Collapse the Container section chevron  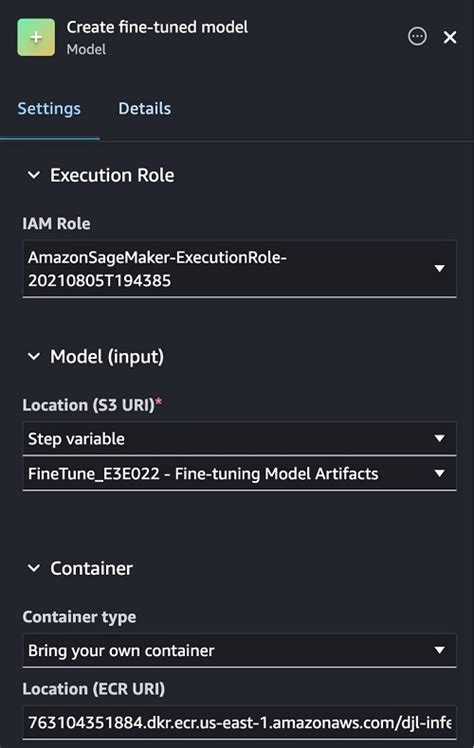34,568
